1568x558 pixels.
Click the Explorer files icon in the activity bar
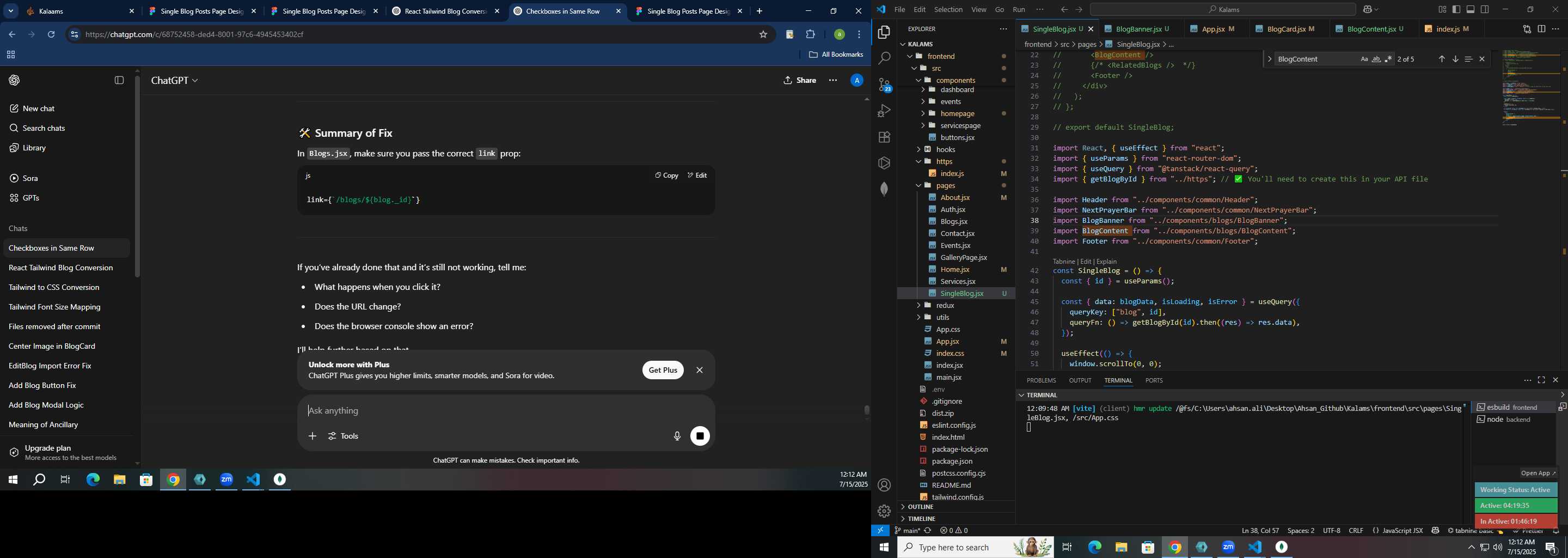(x=884, y=32)
